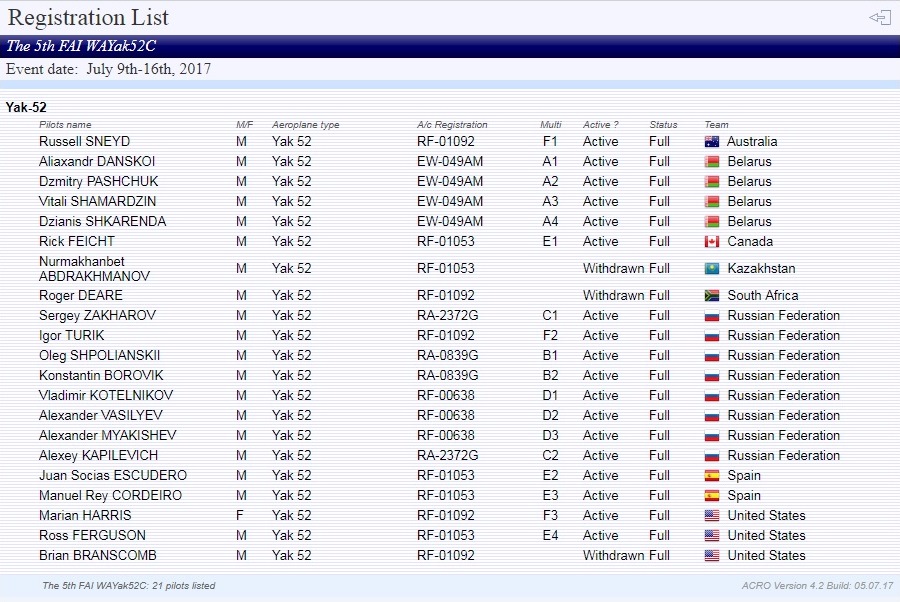Click the Belarus flag in Dzianis SHKARENDA row
The height and width of the screenshot is (602, 900).
(x=712, y=222)
